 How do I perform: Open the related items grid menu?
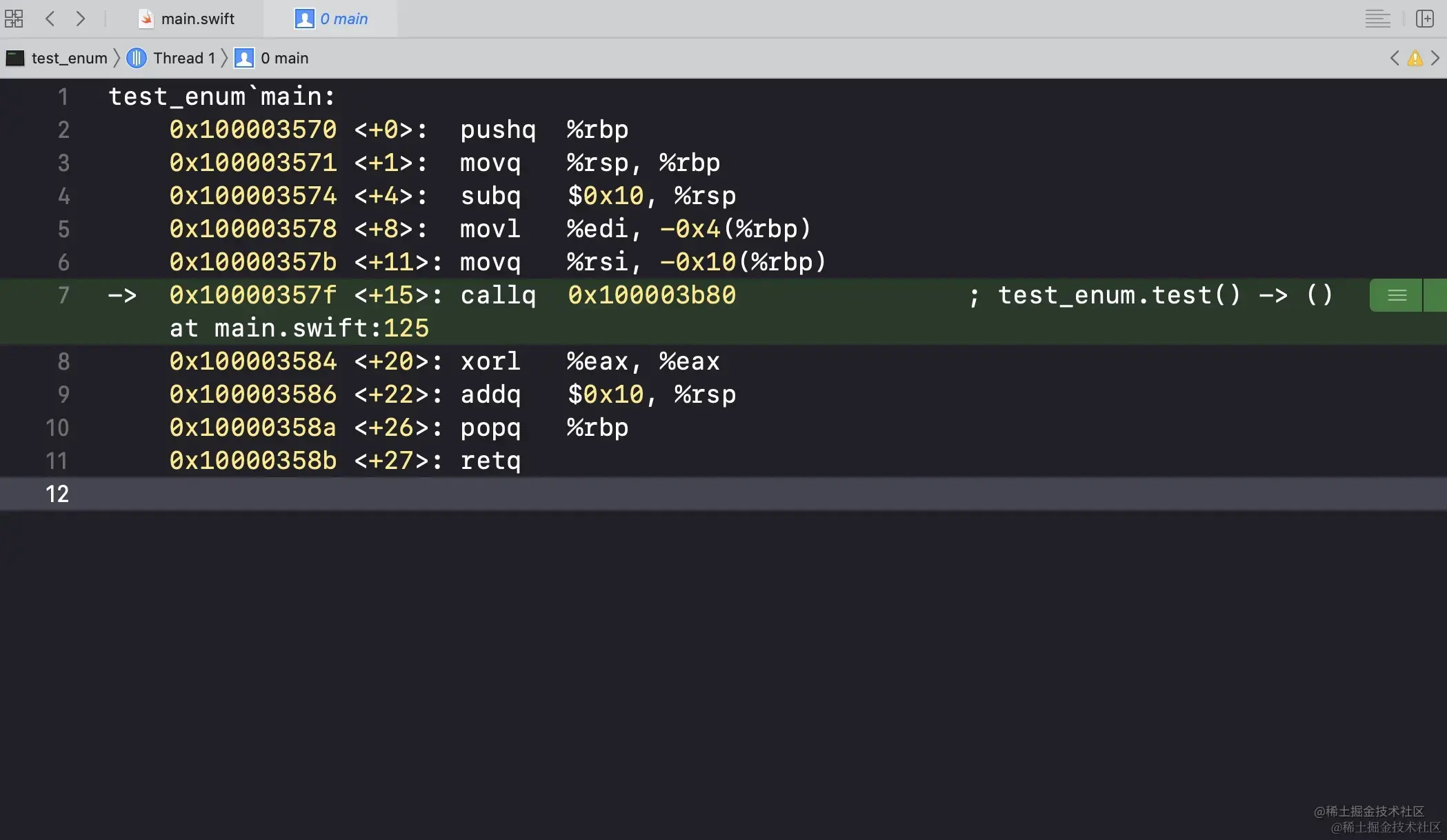click(14, 19)
